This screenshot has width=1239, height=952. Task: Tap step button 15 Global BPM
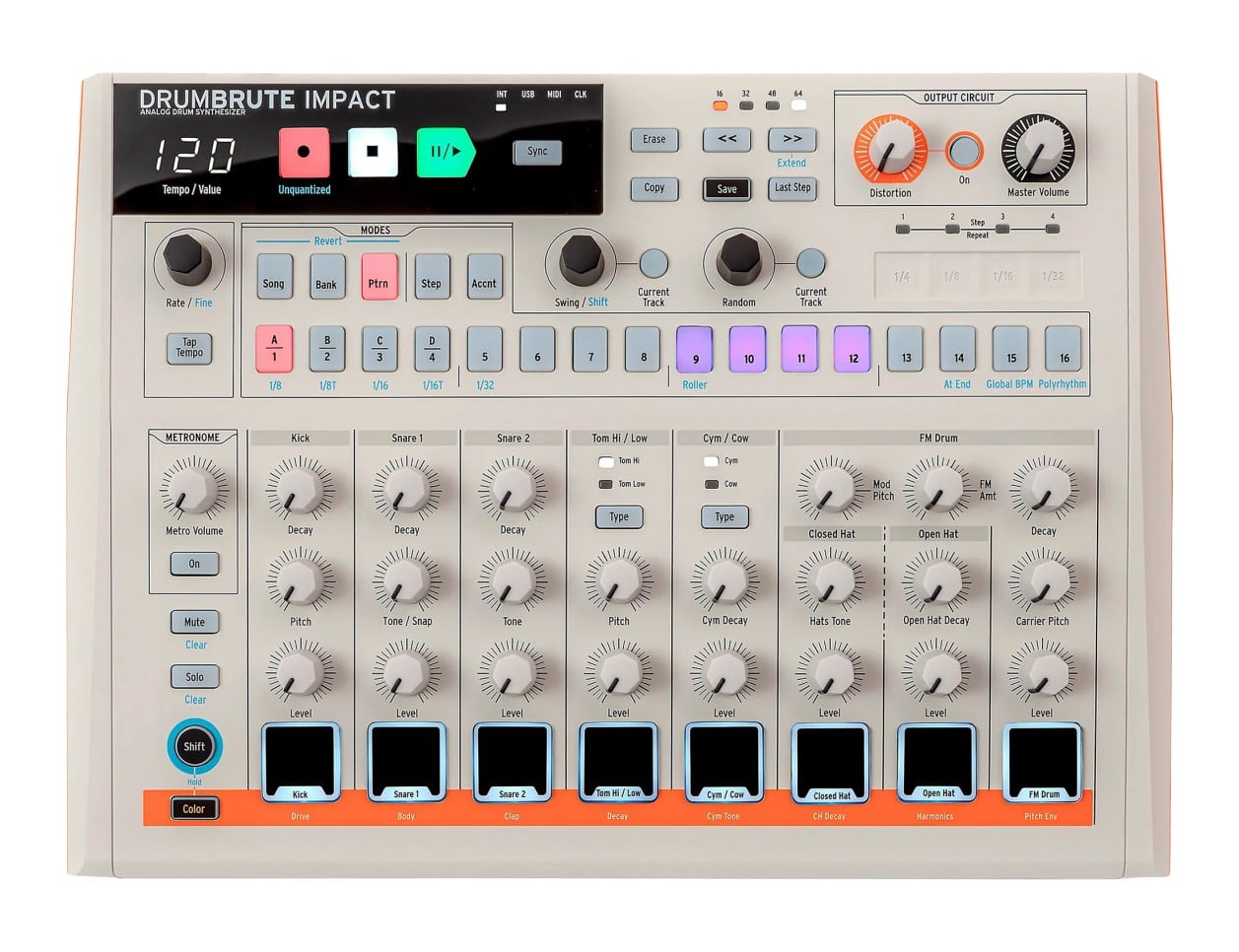click(x=1010, y=349)
